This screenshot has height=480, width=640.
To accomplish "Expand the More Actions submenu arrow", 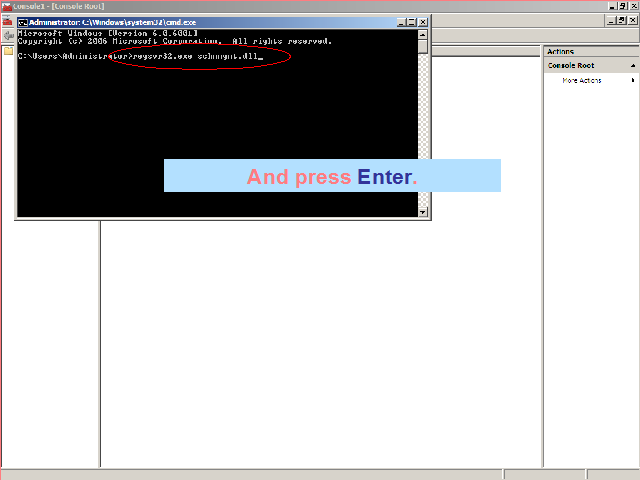I will click(632, 80).
